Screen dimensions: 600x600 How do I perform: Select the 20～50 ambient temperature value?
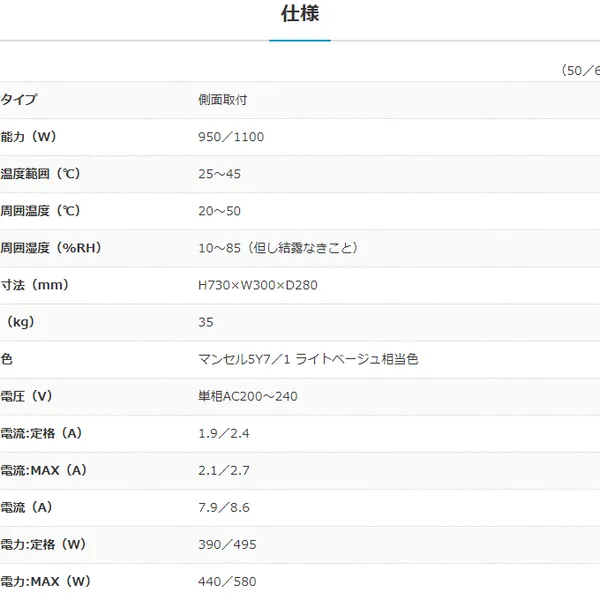pos(219,211)
